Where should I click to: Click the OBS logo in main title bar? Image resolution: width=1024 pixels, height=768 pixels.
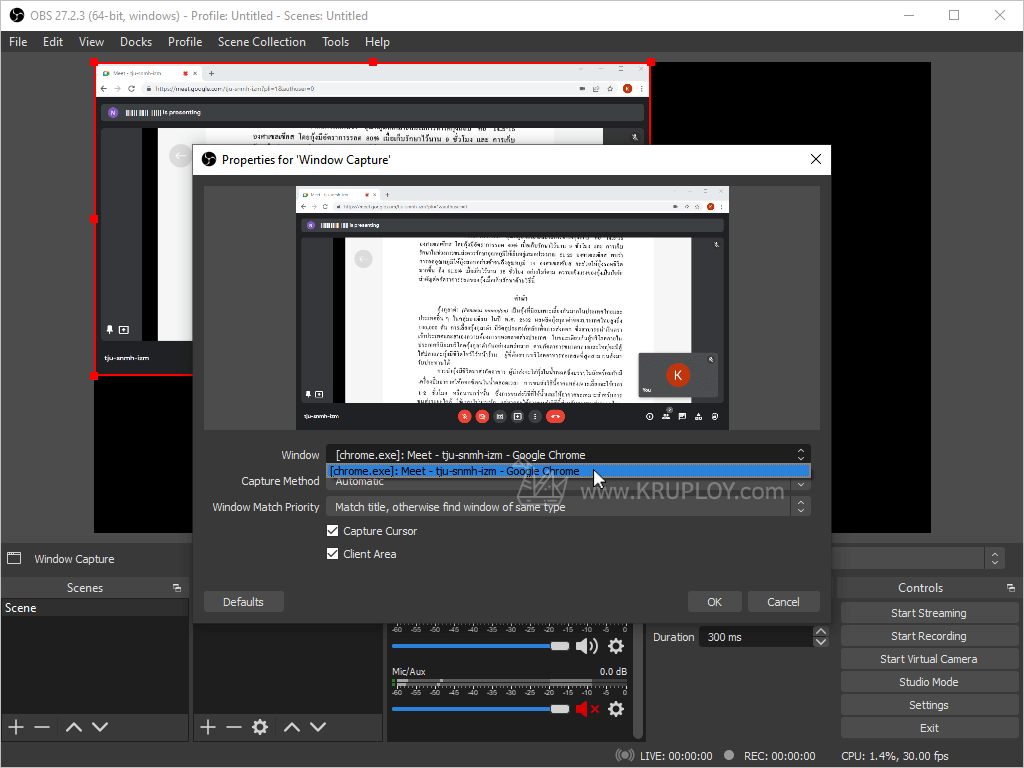[16, 15]
